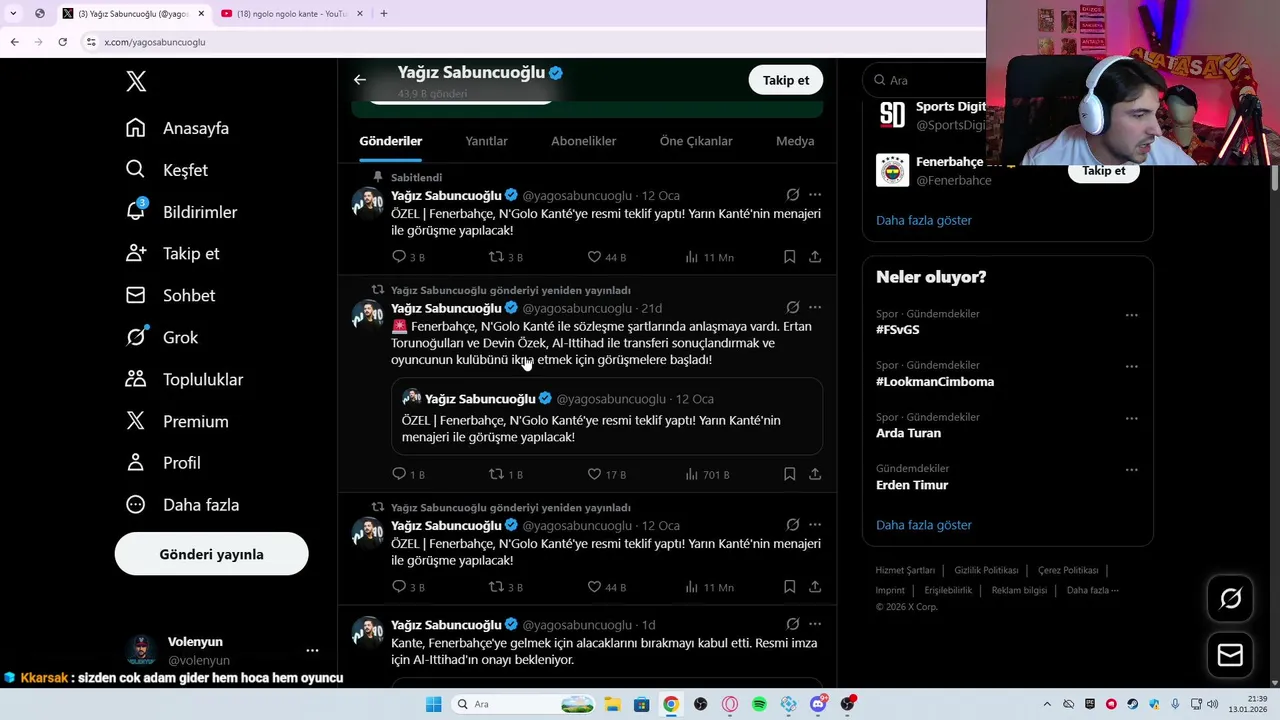The width and height of the screenshot is (1280, 720).
Task: Share the pinned post
Action: coord(815,257)
